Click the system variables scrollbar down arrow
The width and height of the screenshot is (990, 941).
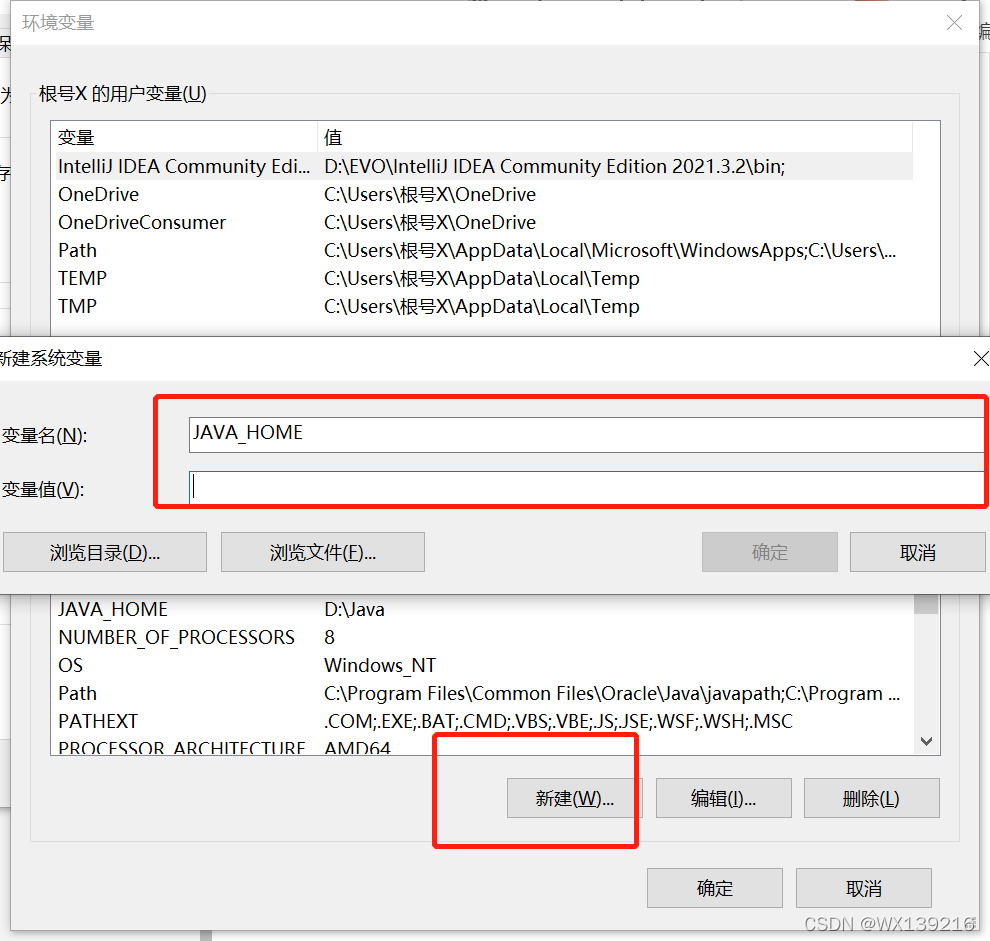coord(926,741)
